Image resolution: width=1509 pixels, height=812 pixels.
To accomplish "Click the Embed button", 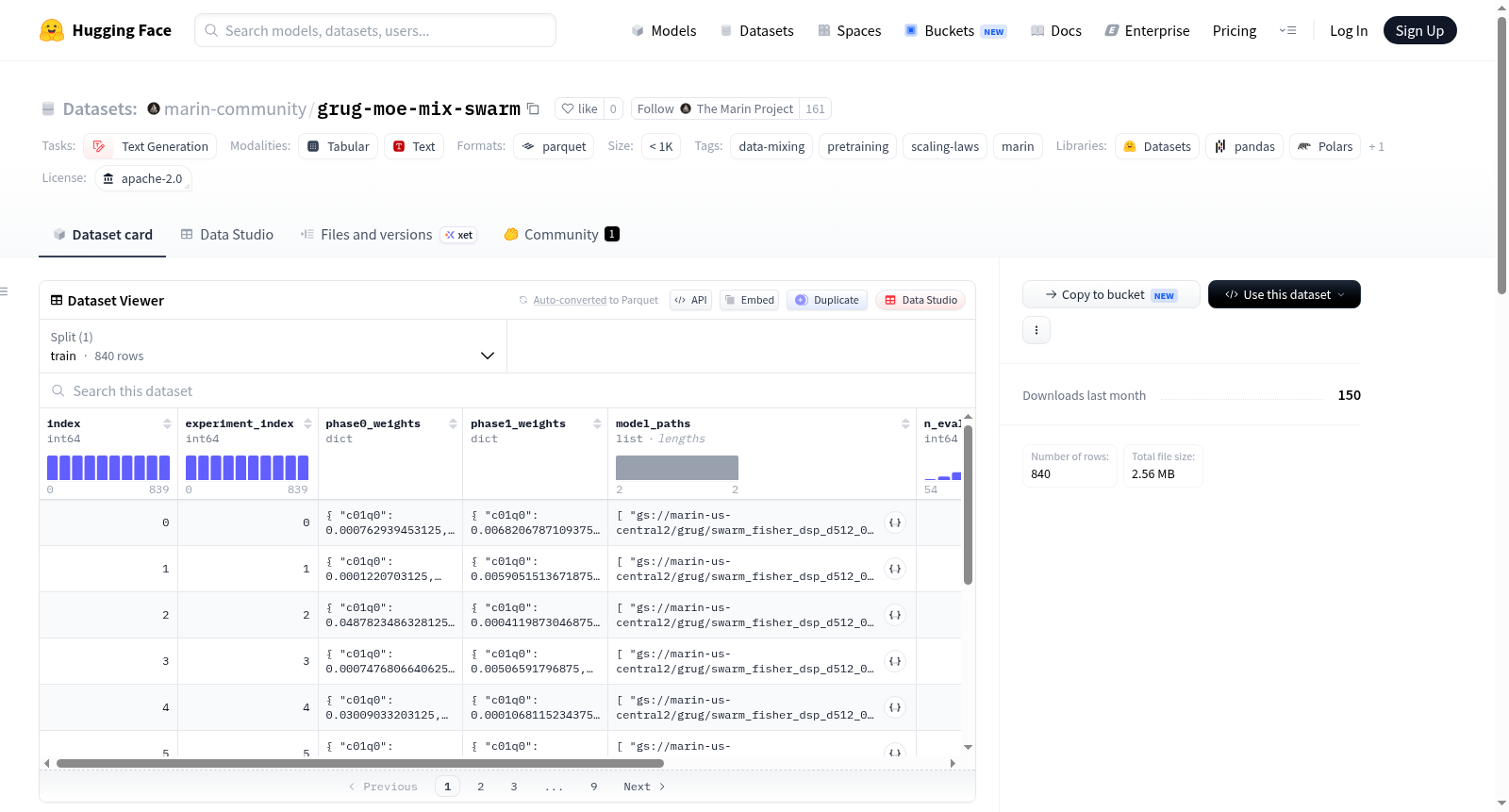I will point(749,300).
